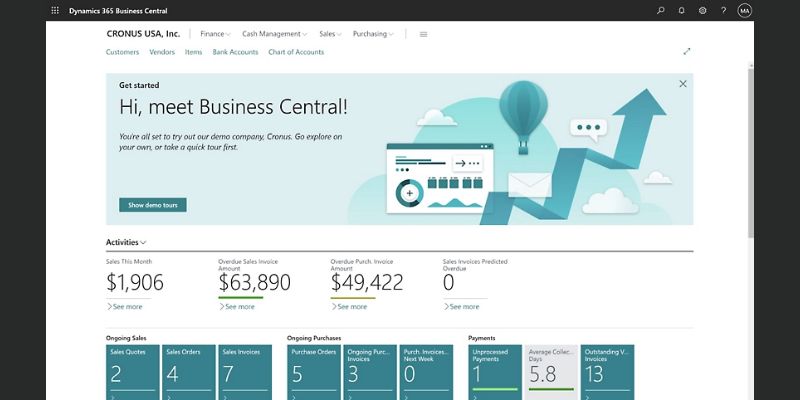The height and width of the screenshot is (400, 800).
Task: Click the $49,422 overdue purchase amount
Action: (367, 282)
